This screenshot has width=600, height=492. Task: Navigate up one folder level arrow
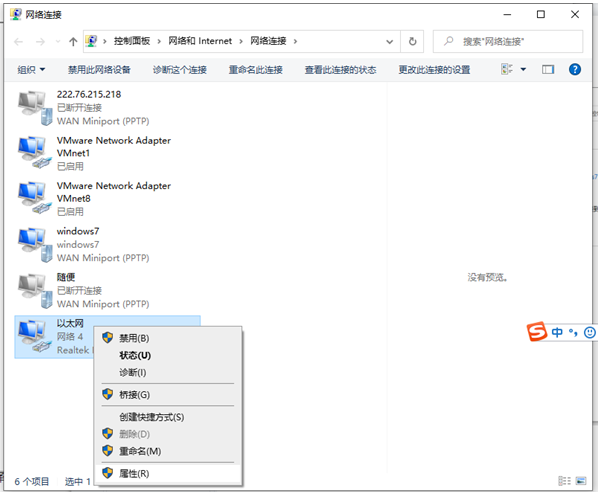[x=73, y=41]
